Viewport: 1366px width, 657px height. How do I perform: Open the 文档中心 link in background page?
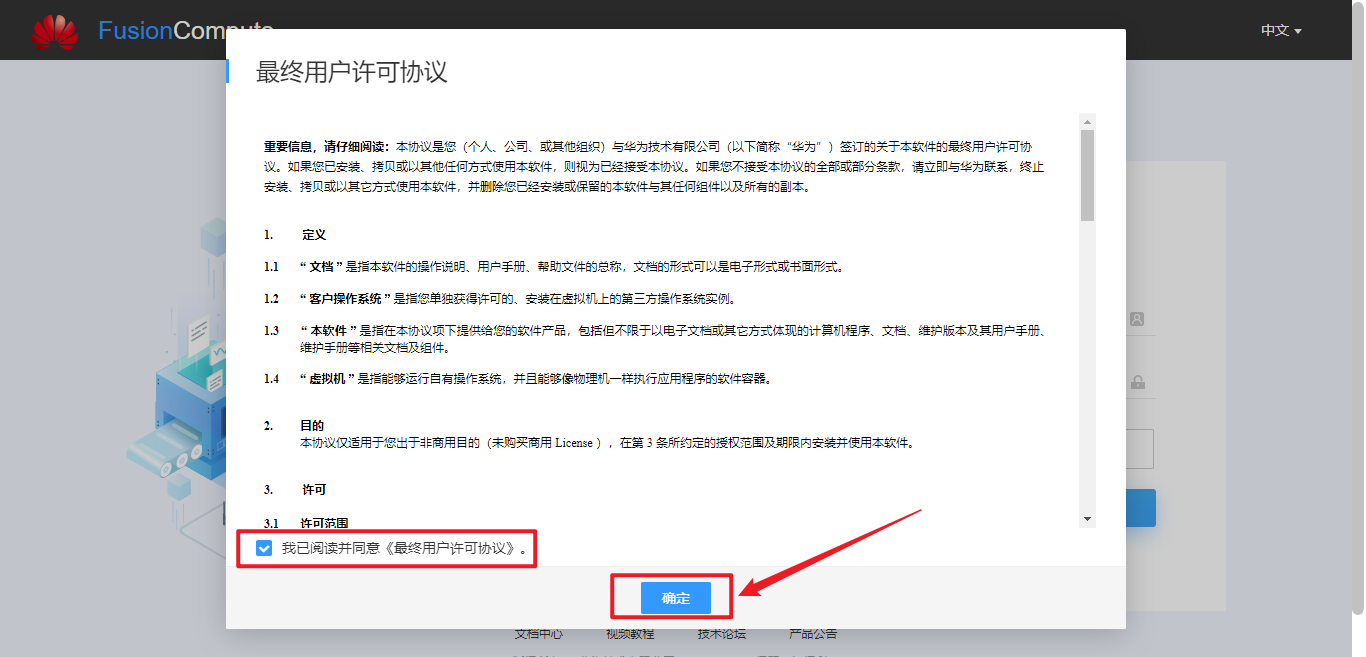click(538, 634)
